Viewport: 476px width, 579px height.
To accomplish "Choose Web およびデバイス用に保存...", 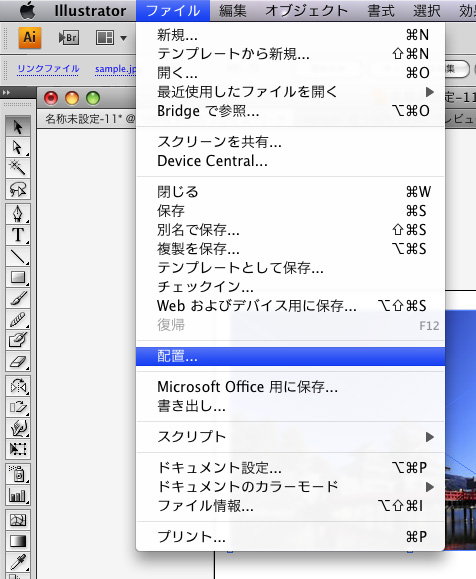I will pyautogui.click(x=290, y=306).
